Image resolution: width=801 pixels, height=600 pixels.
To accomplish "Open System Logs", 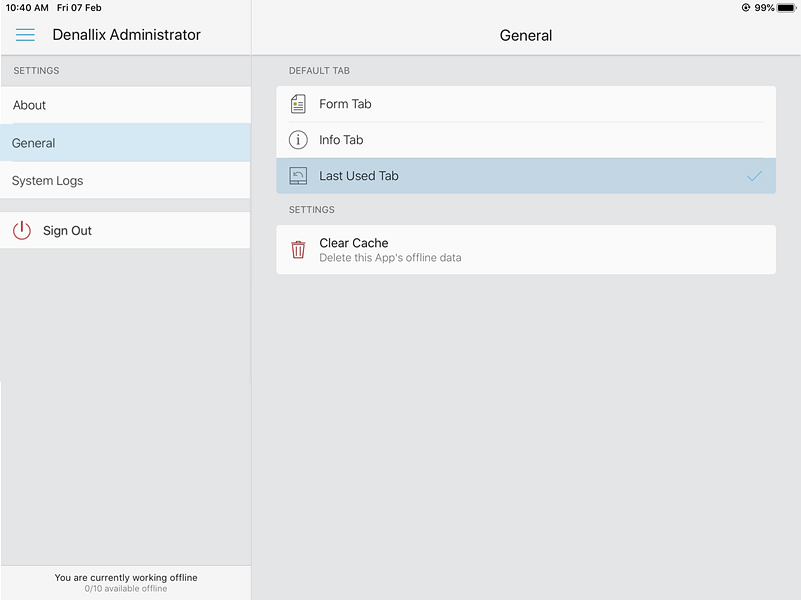I will tap(126, 180).
